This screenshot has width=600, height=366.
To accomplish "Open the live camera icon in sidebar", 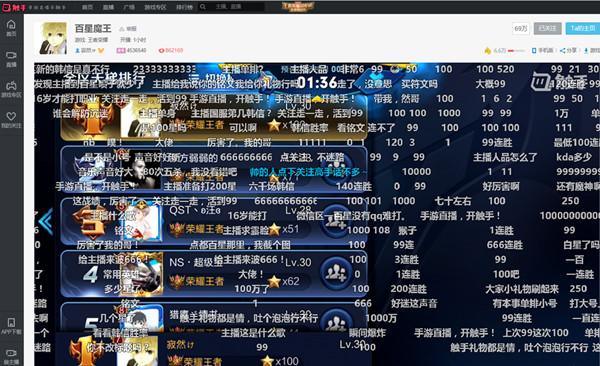I will coord(11,56).
